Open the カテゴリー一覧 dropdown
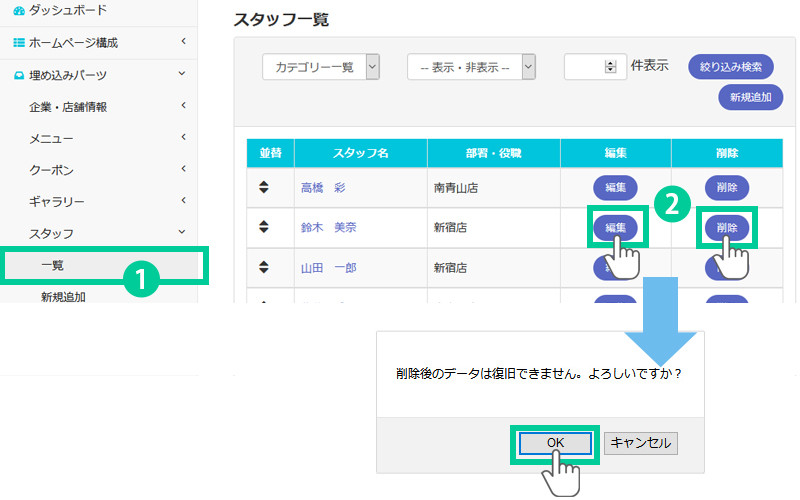800x500 pixels. click(321, 67)
